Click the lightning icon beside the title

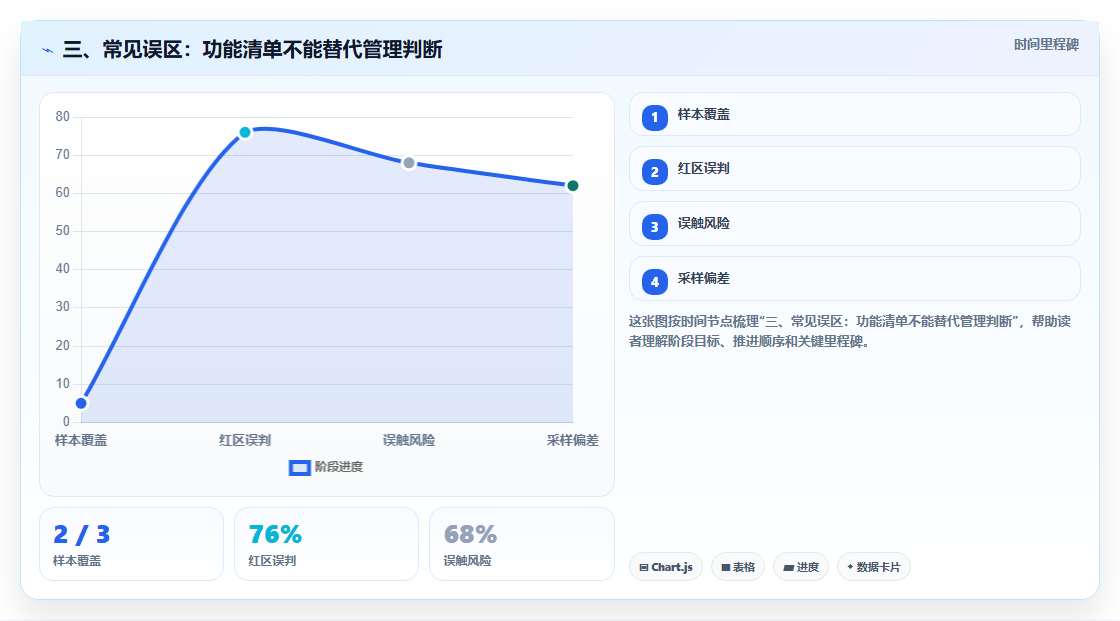point(48,50)
